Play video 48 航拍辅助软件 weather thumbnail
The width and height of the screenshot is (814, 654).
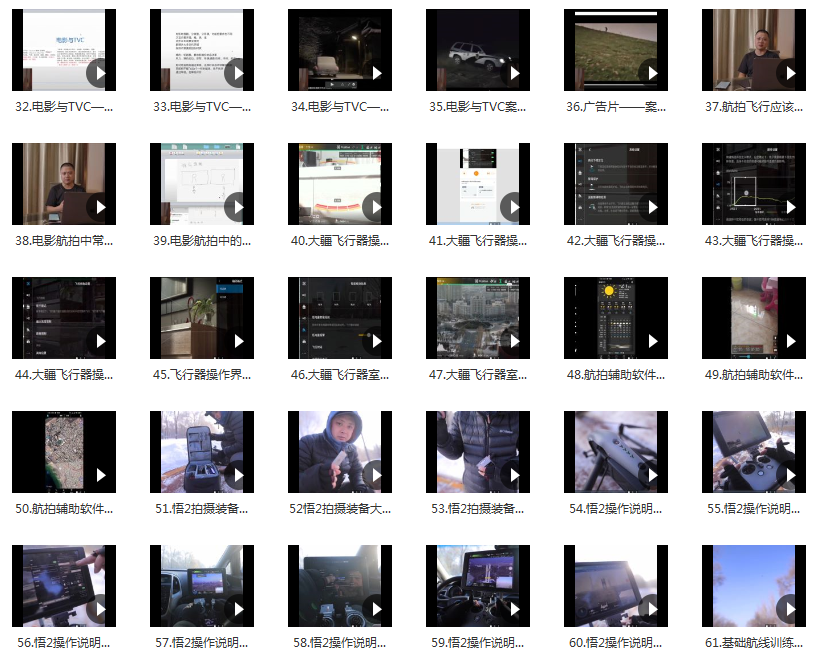(650, 341)
